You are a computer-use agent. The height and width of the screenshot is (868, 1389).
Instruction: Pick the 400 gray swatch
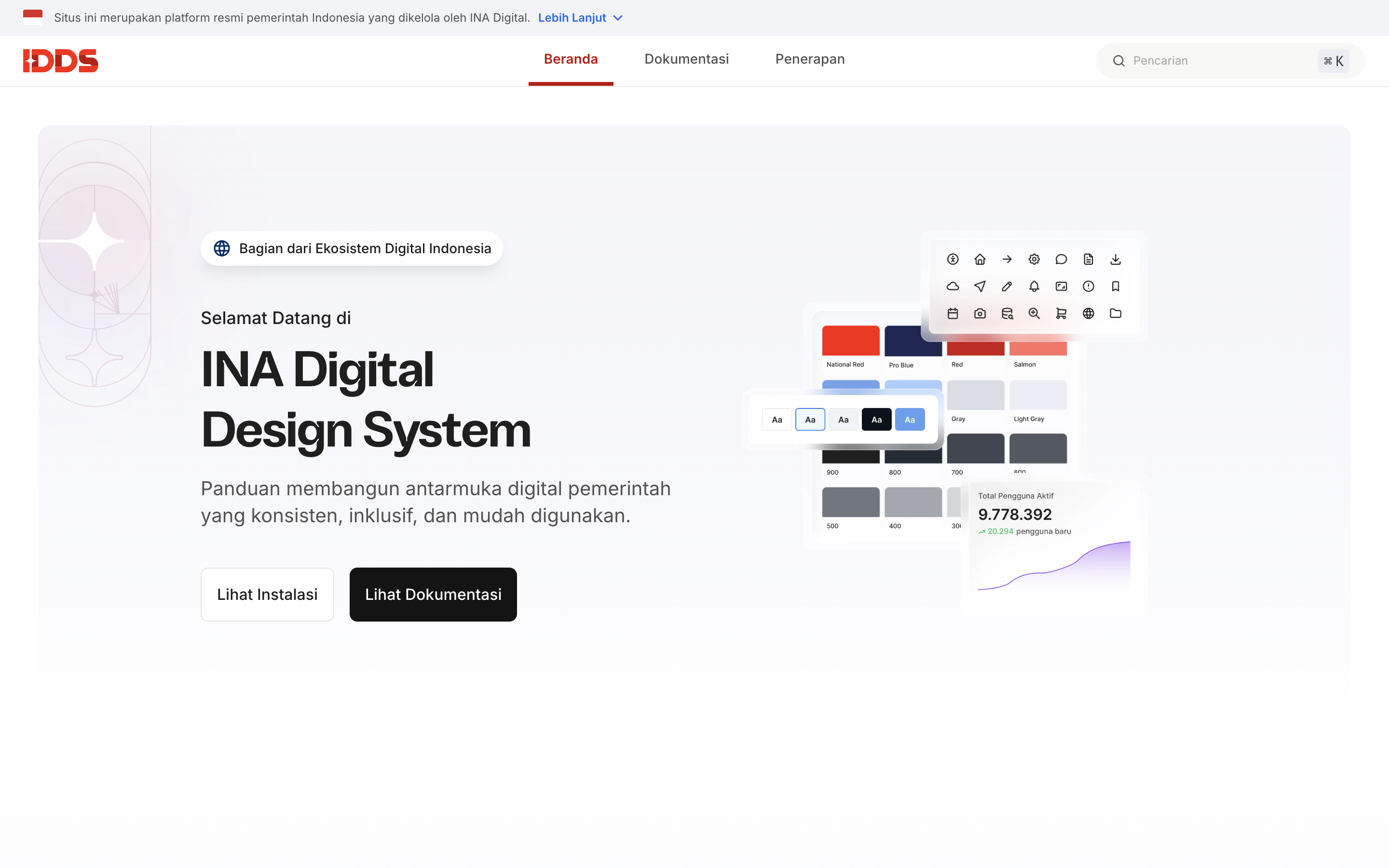click(x=913, y=502)
